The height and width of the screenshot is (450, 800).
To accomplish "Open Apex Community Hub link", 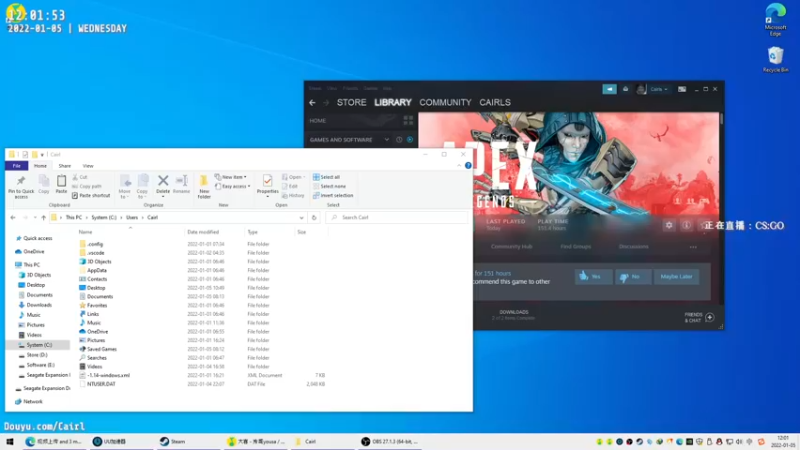I will [511, 246].
